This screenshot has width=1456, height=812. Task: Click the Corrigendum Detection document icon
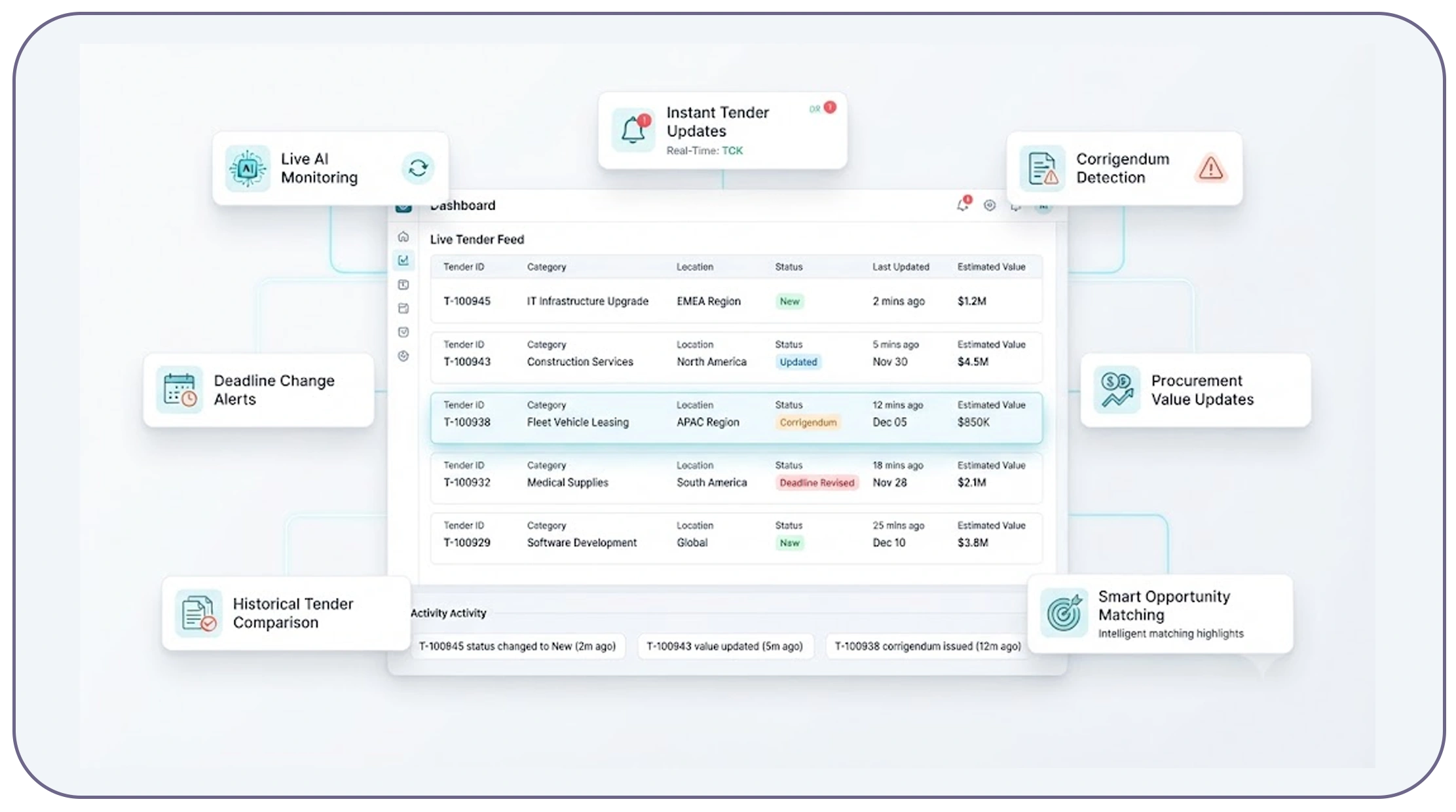(x=1042, y=168)
